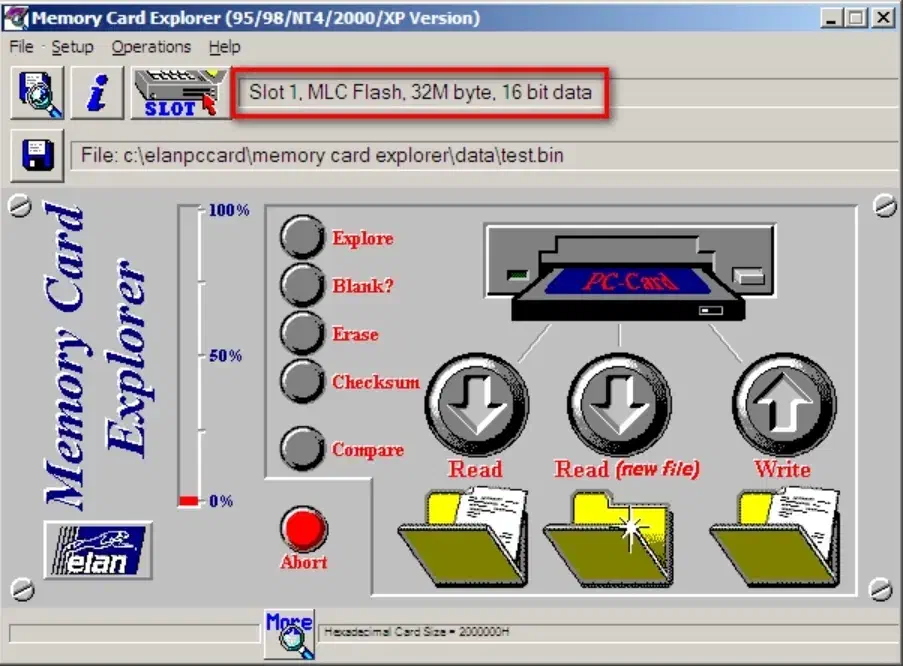Viewport: 903px width, 666px height.
Task: Click the floppy disk save icon
Action: (37, 156)
